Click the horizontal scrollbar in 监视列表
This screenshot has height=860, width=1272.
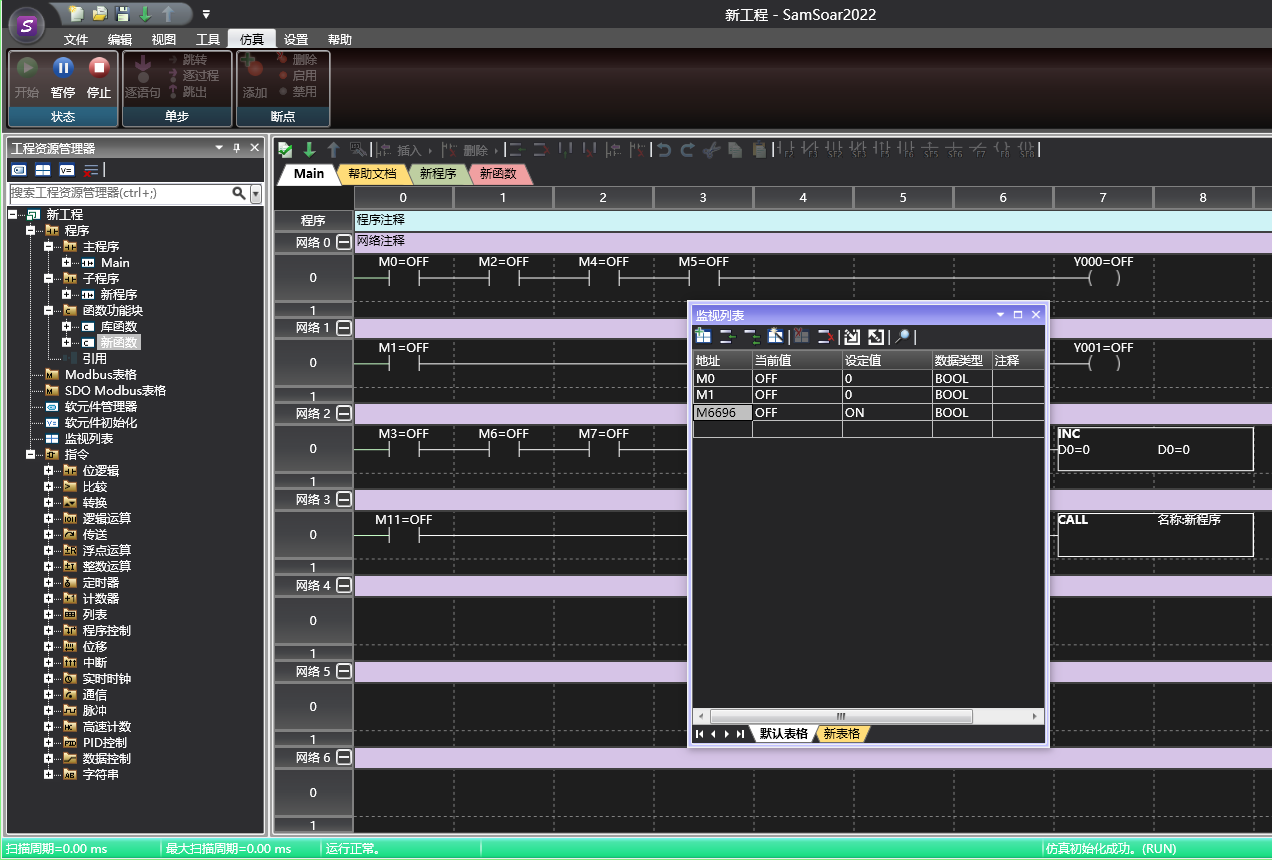(x=840, y=716)
